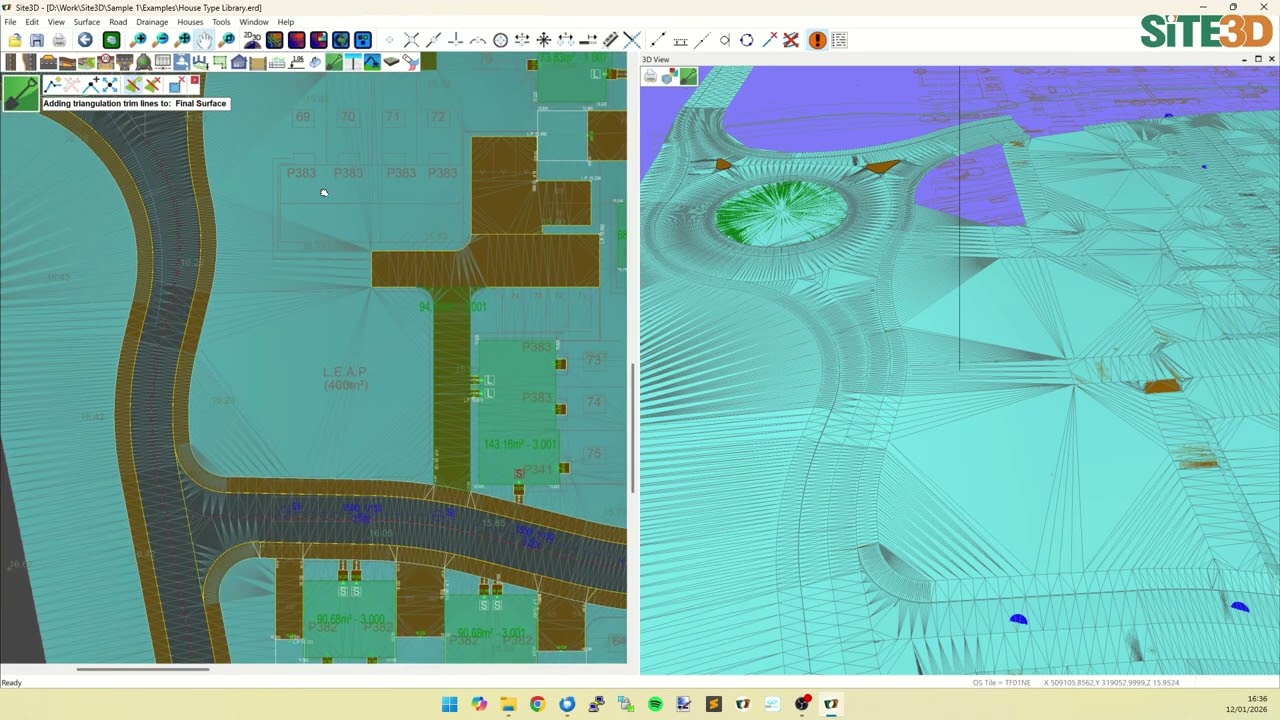Select the pan hand tool
Viewport: 1280px width, 720px height.
click(x=205, y=40)
